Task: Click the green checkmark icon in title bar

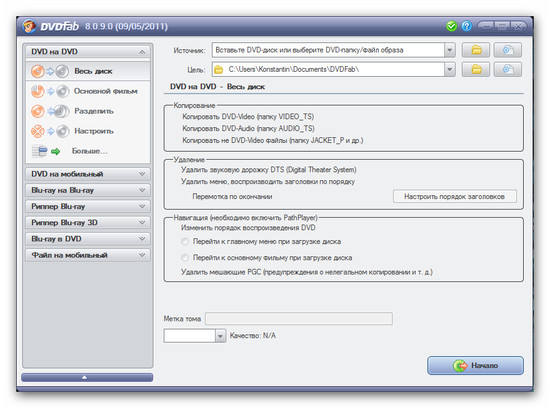Action: pos(451,26)
